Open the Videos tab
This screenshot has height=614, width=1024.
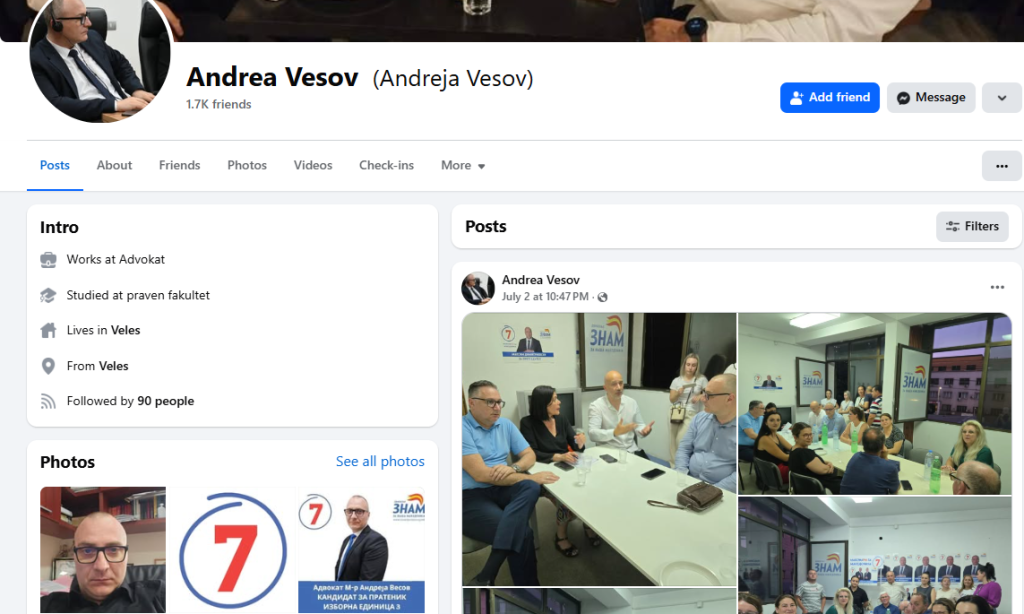click(313, 165)
